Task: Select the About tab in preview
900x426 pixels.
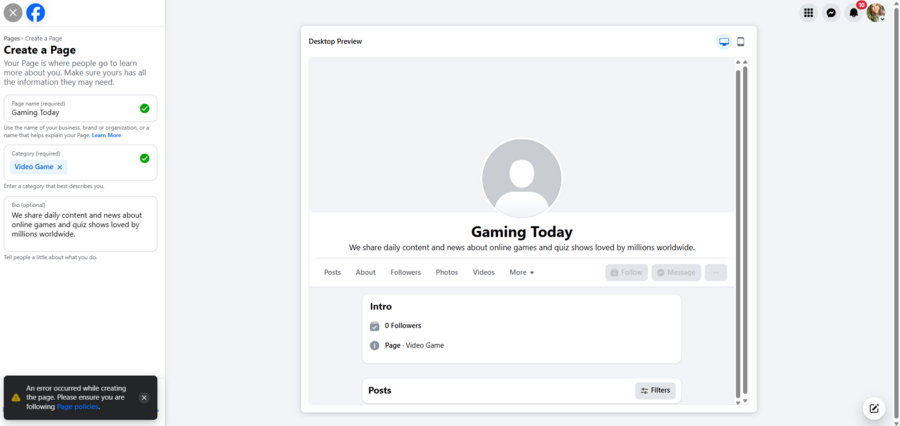Action: (x=366, y=272)
